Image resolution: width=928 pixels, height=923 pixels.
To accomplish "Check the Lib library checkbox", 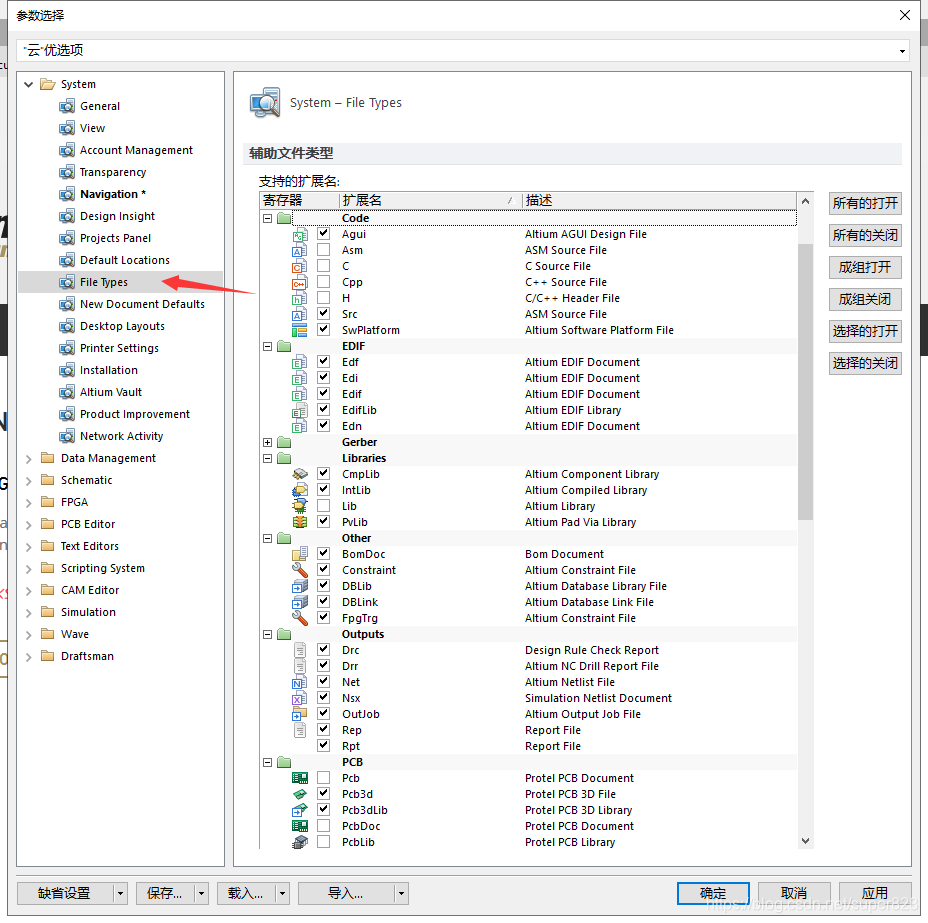I will point(323,506).
